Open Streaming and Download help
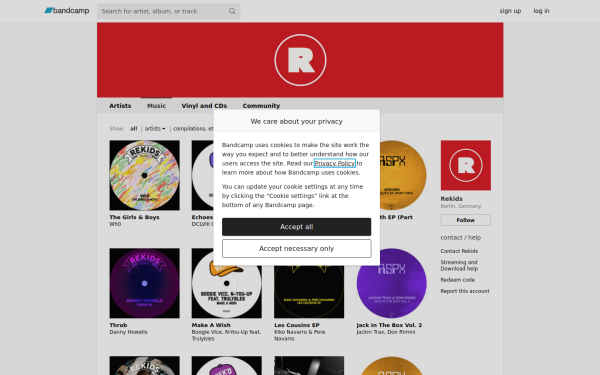Screen dimensions: 600x375 coord(459,265)
